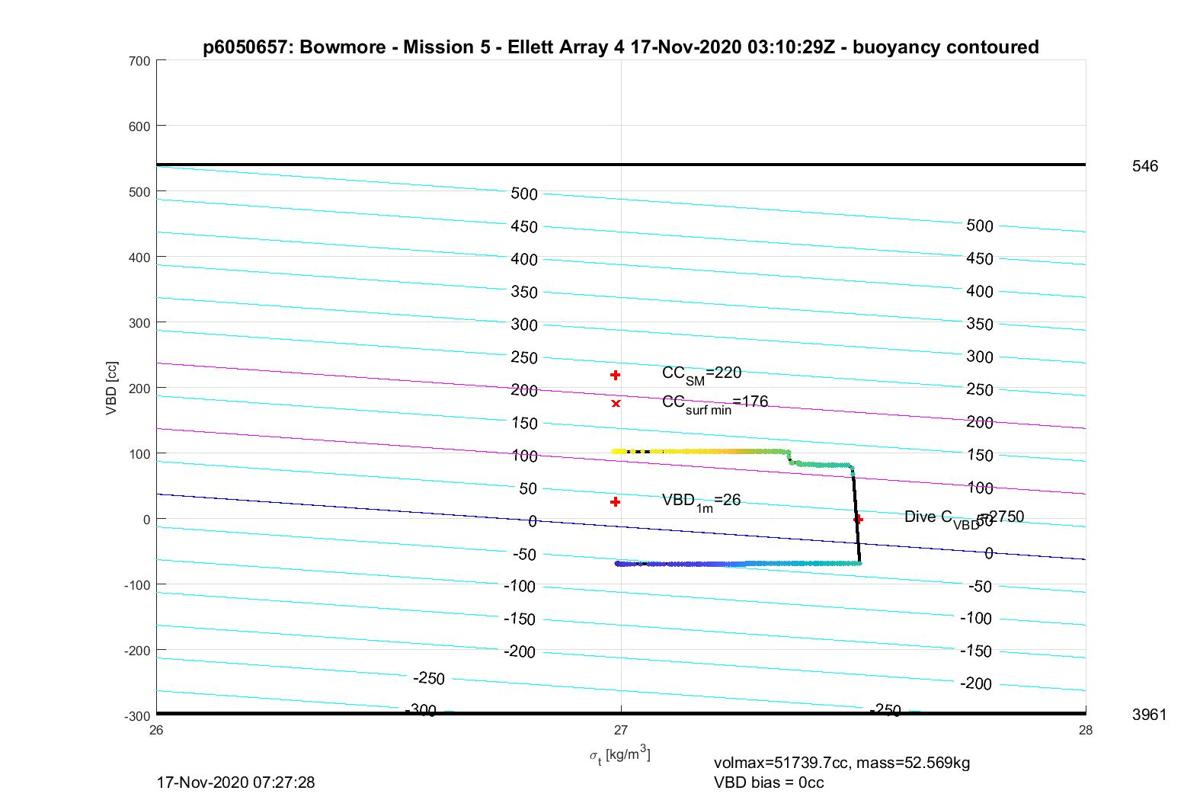Click the black vertical data segment near 27.5
This screenshot has height=804, width=1200.
coord(856,515)
